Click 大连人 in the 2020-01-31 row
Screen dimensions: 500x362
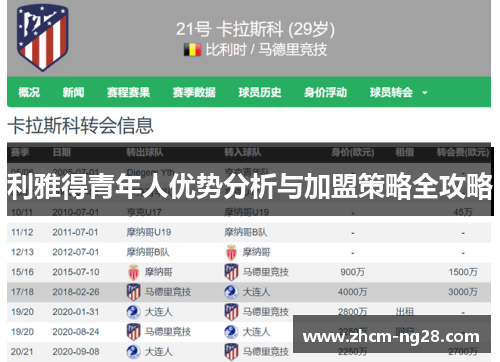pyautogui.click(x=158, y=312)
